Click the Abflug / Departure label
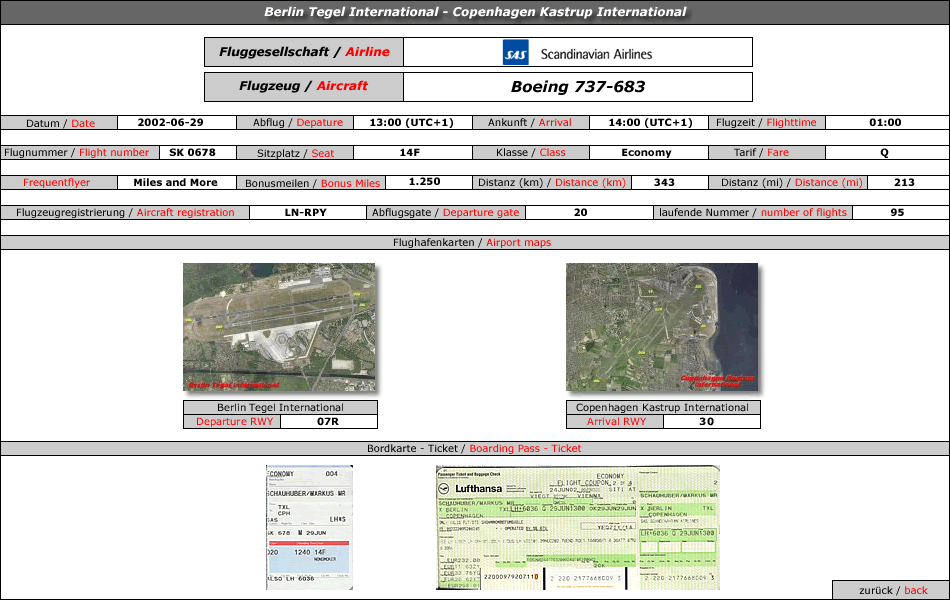Image resolution: width=950 pixels, height=600 pixels. 297,122
